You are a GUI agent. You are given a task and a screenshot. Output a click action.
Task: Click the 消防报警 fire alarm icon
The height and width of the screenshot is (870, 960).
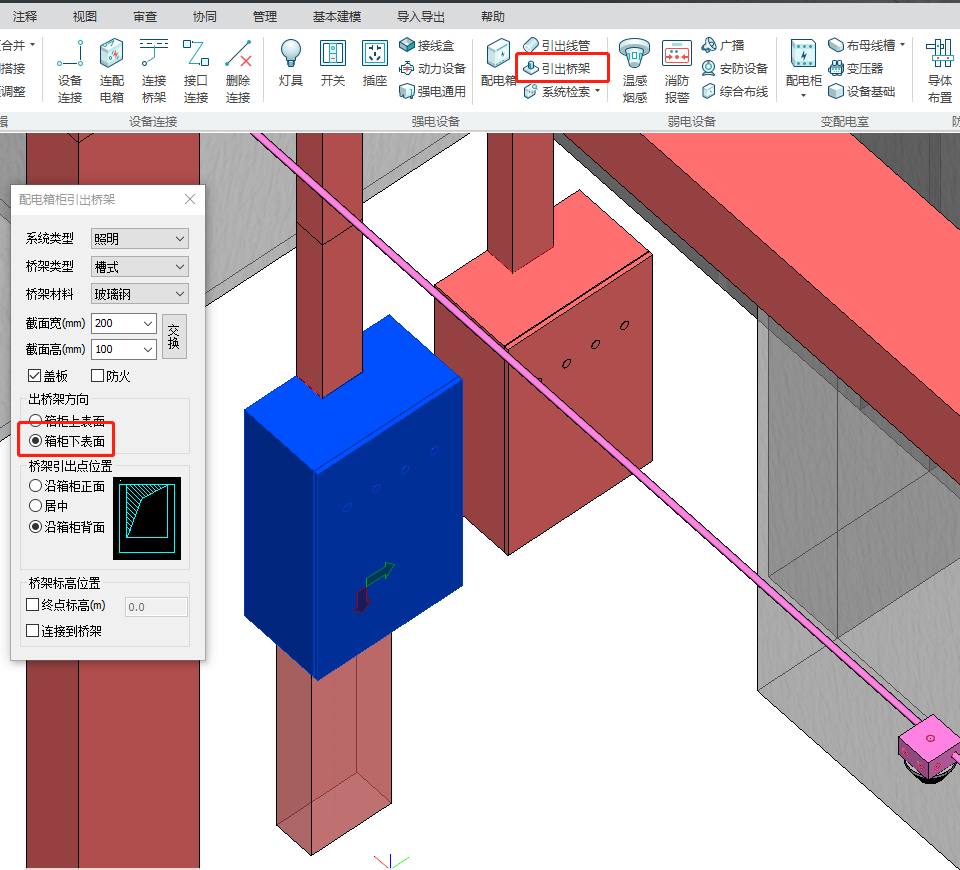coord(677,70)
